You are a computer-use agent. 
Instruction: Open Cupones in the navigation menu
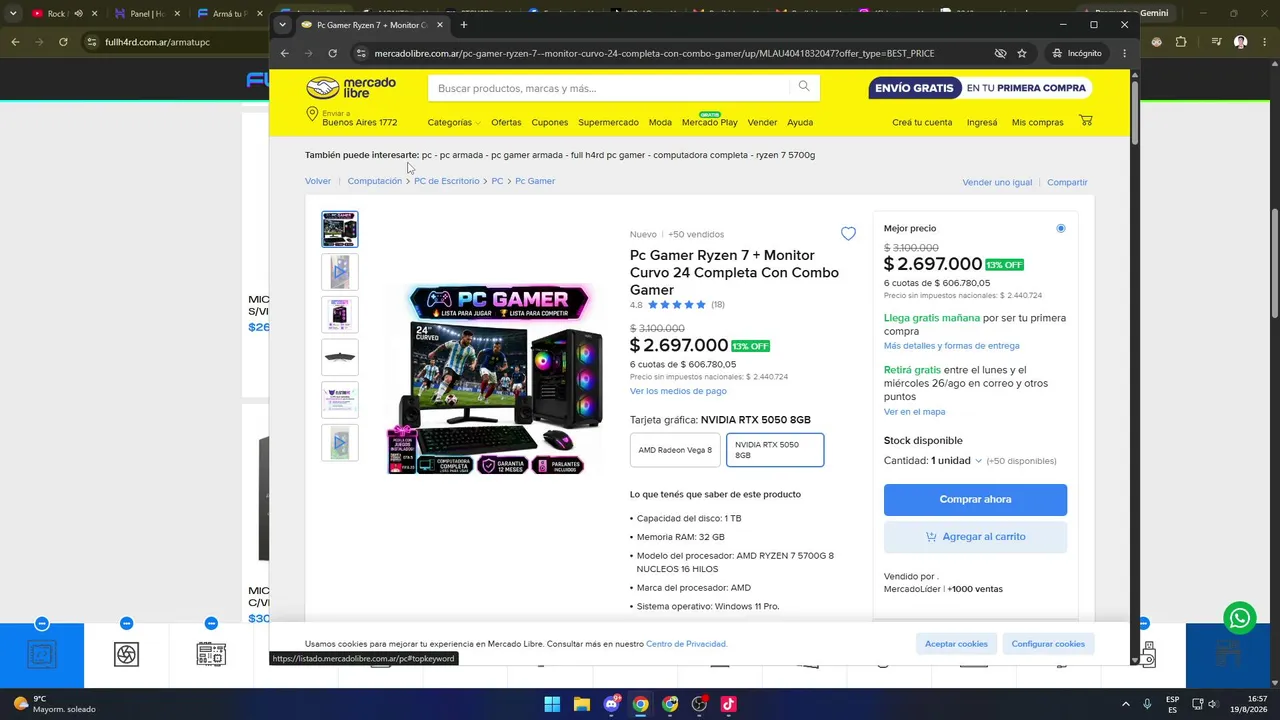tap(550, 122)
